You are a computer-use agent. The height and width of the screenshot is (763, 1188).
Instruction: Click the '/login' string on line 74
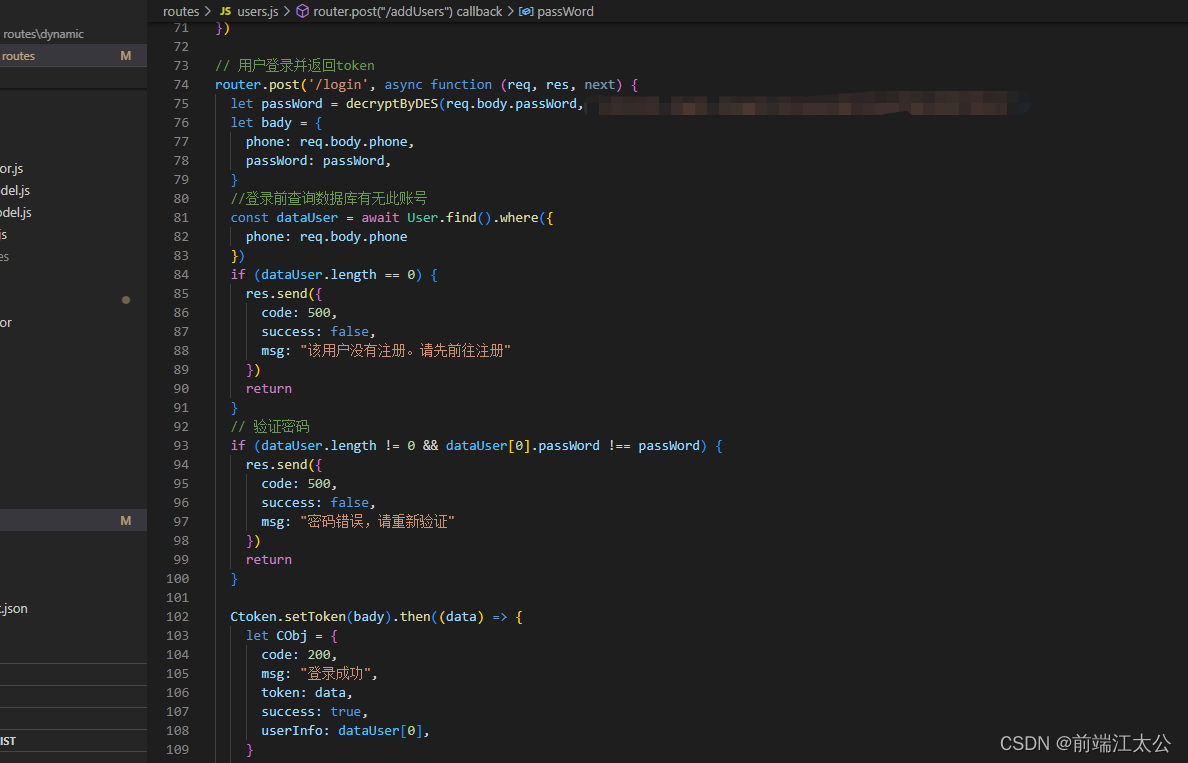338,85
